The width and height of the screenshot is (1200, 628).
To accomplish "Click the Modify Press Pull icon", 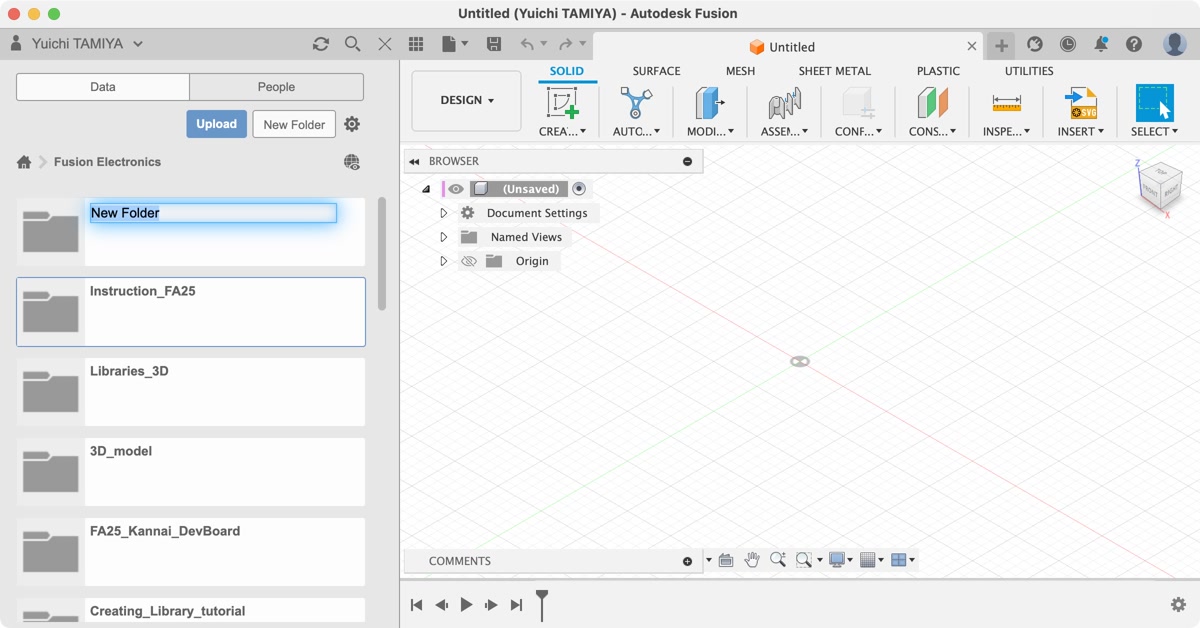I will pyautogui.click(x=709, y=103).
